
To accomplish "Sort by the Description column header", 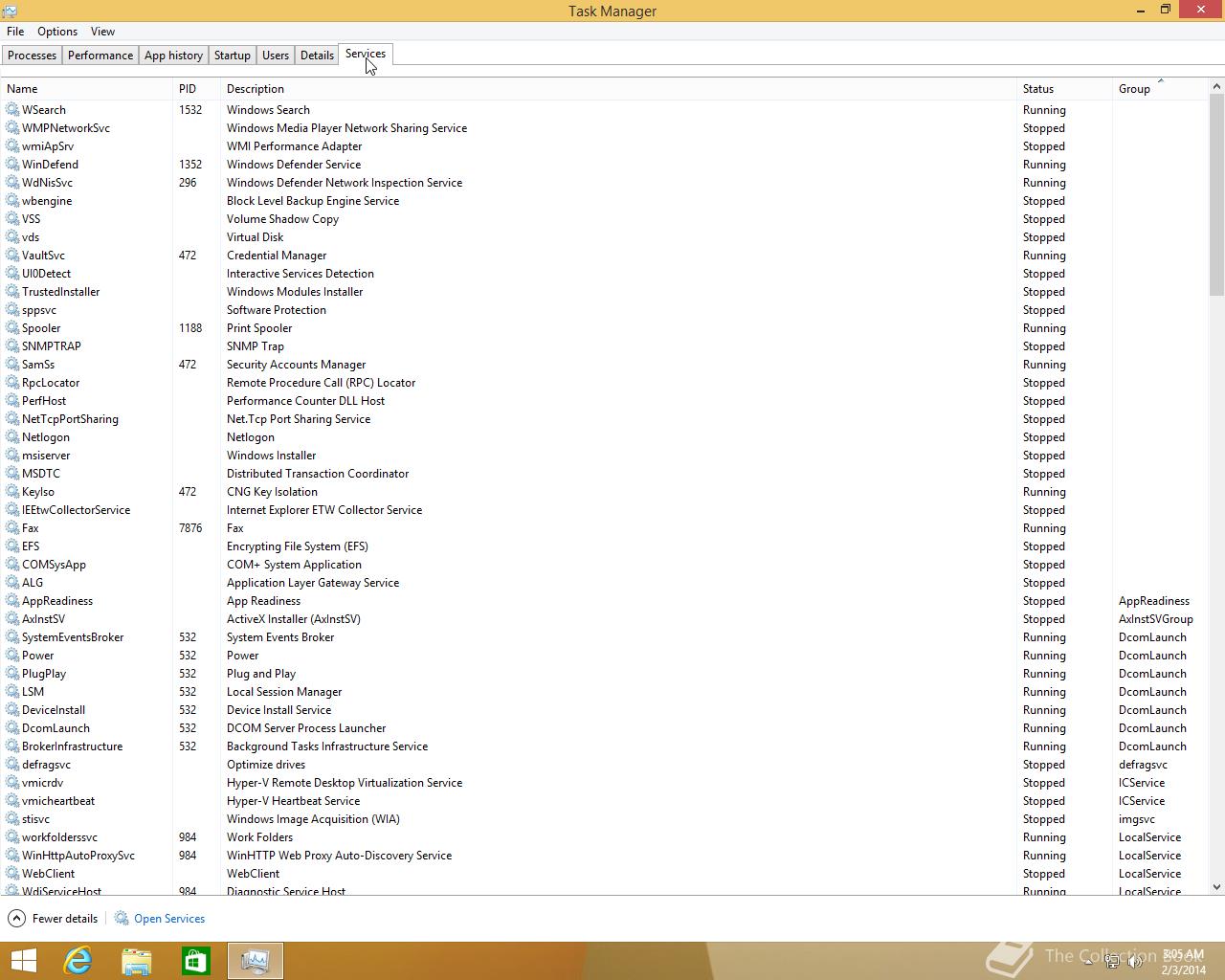I will pyautogui.click(x=618, y=89).
